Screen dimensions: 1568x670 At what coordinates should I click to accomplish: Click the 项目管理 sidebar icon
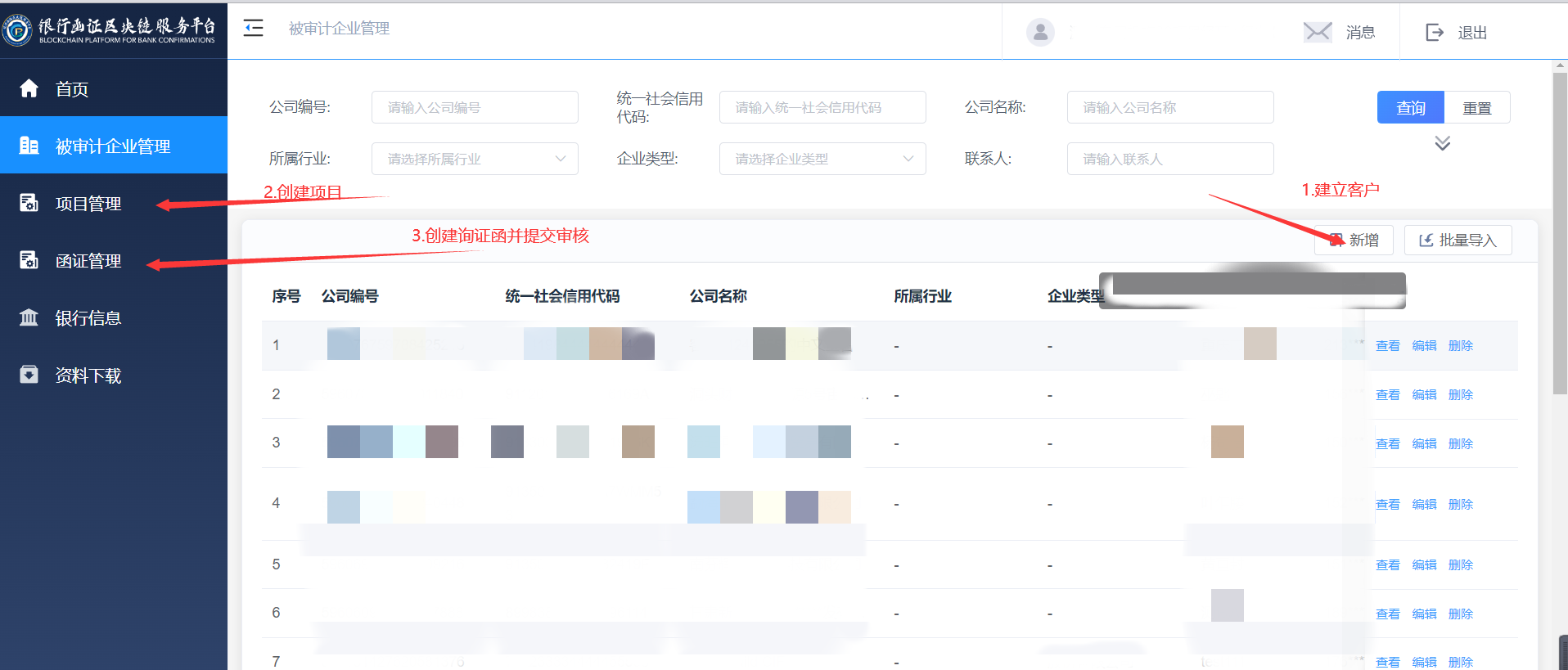(29, 203)
